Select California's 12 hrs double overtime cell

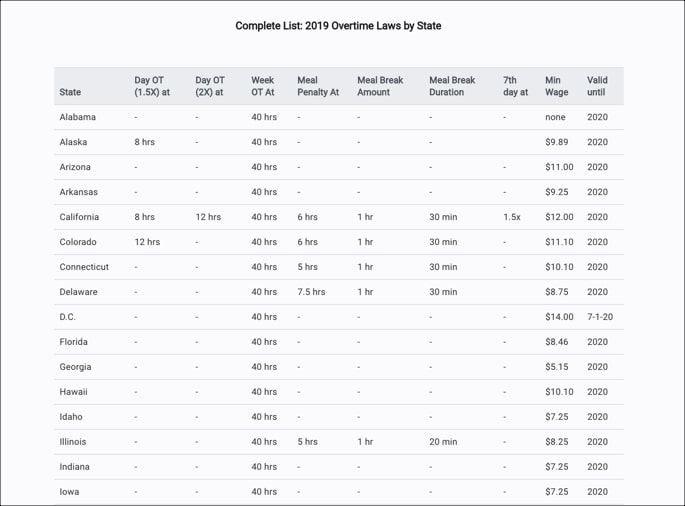click(208, 217)
